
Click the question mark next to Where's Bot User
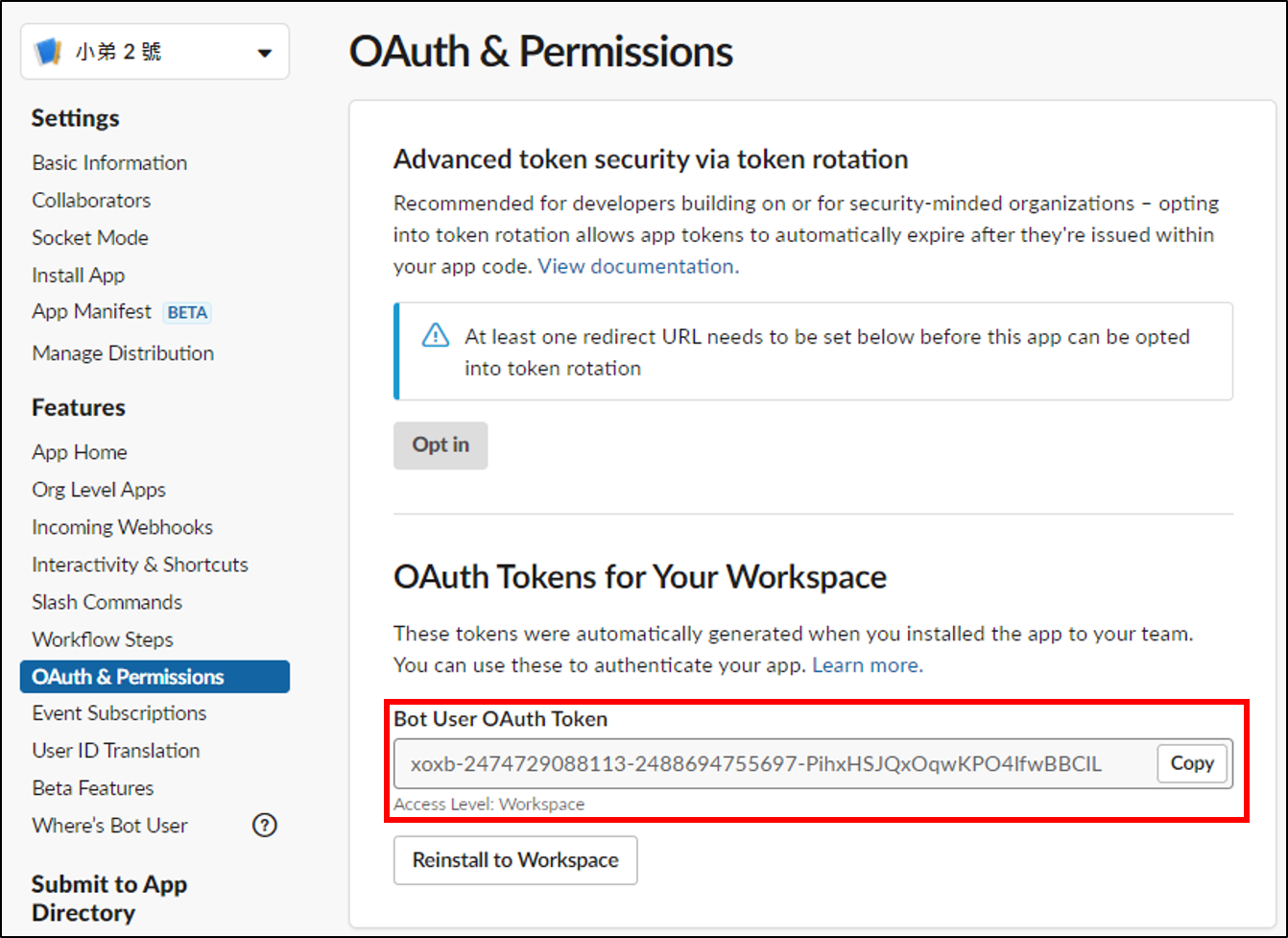(x=265, y=825)
